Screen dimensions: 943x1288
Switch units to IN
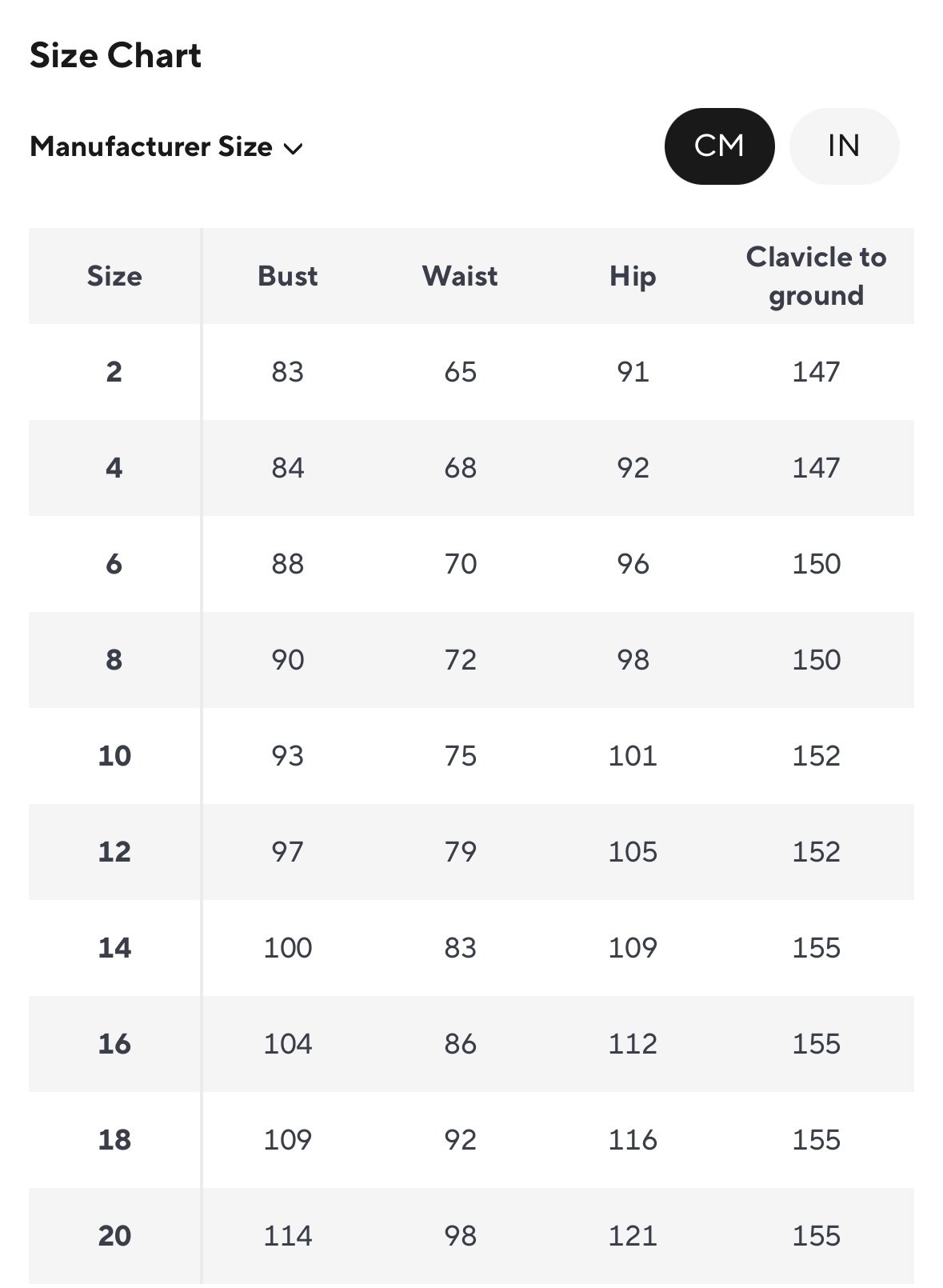click(x=844, y=146)
